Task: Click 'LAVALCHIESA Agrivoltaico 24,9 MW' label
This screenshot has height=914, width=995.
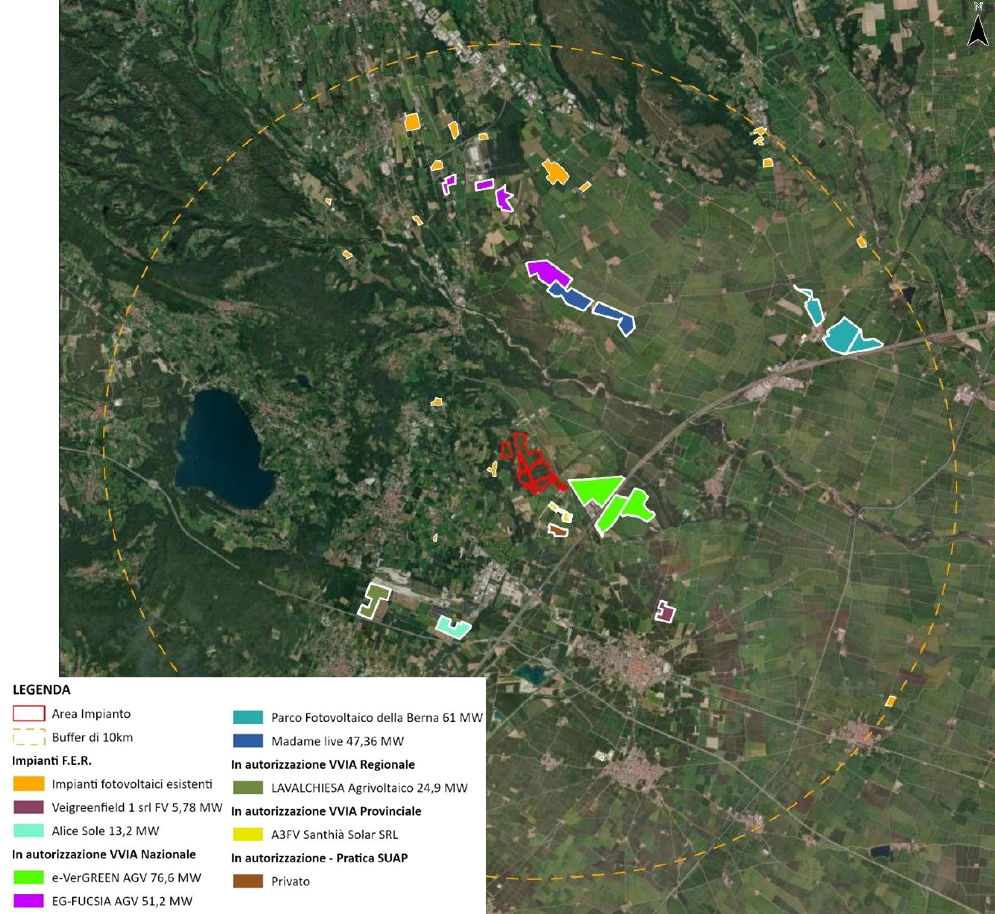Action: 369,788
